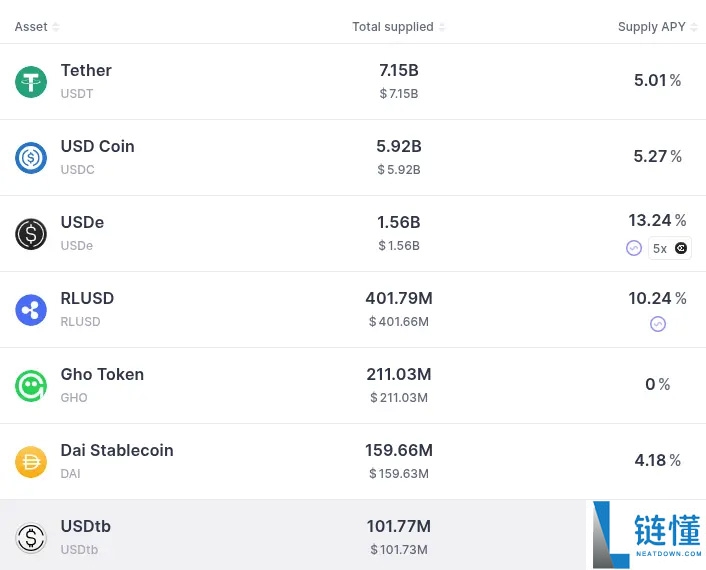Click the 101.77M total supplied value
706x570 pixels.
pyautogui.click(x=399, y=526)
